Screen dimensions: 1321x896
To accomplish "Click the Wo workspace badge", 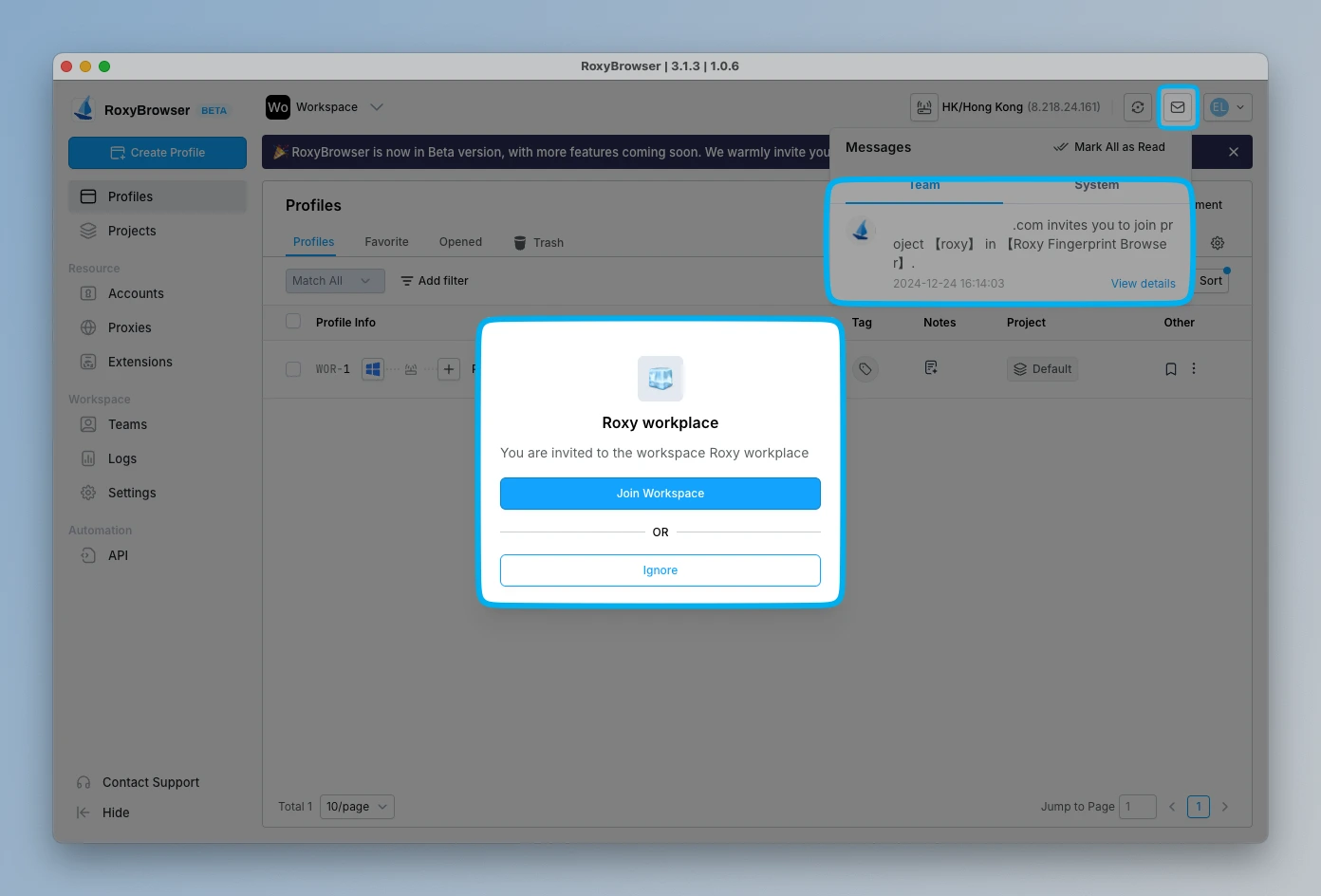I will click(x=278, y=107).
